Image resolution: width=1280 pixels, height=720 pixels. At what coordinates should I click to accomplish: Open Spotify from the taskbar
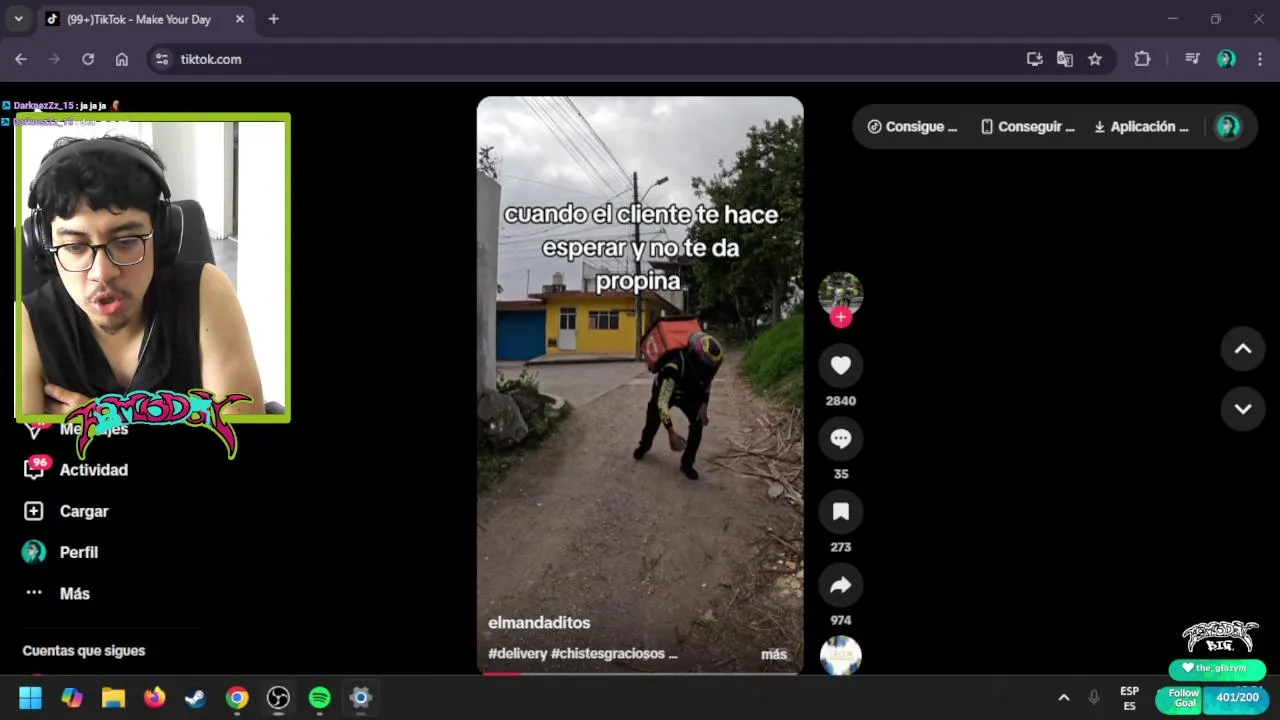[x=320, y=697]
